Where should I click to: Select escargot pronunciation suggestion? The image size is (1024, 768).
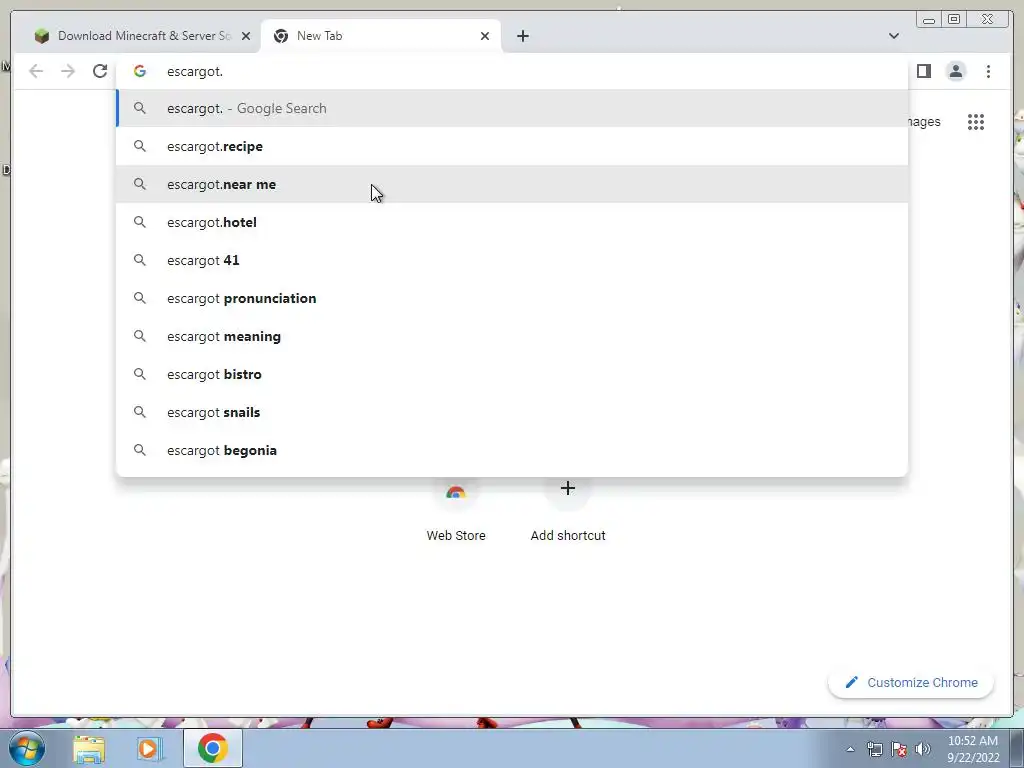512,298
